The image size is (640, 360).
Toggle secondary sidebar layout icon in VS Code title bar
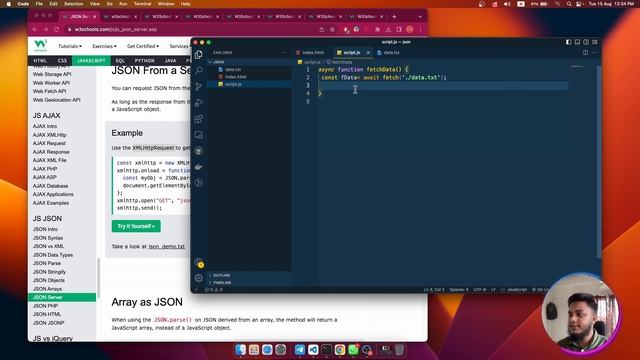click(x=586, y=42)
